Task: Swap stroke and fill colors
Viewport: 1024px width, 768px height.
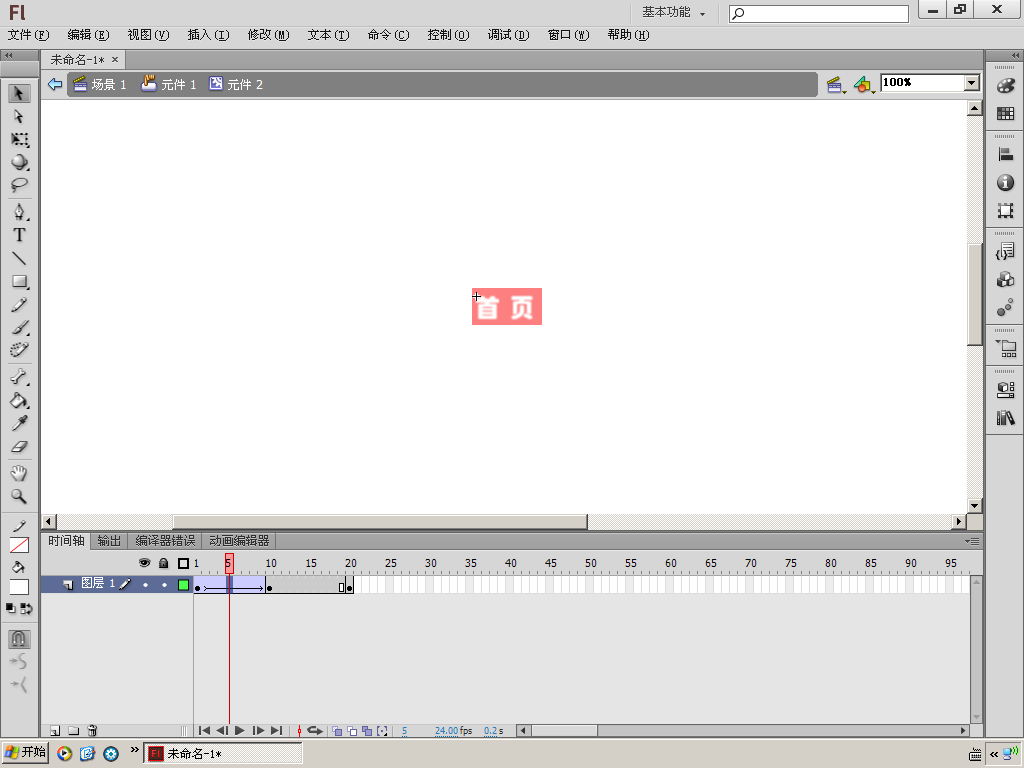Action: 26,609
